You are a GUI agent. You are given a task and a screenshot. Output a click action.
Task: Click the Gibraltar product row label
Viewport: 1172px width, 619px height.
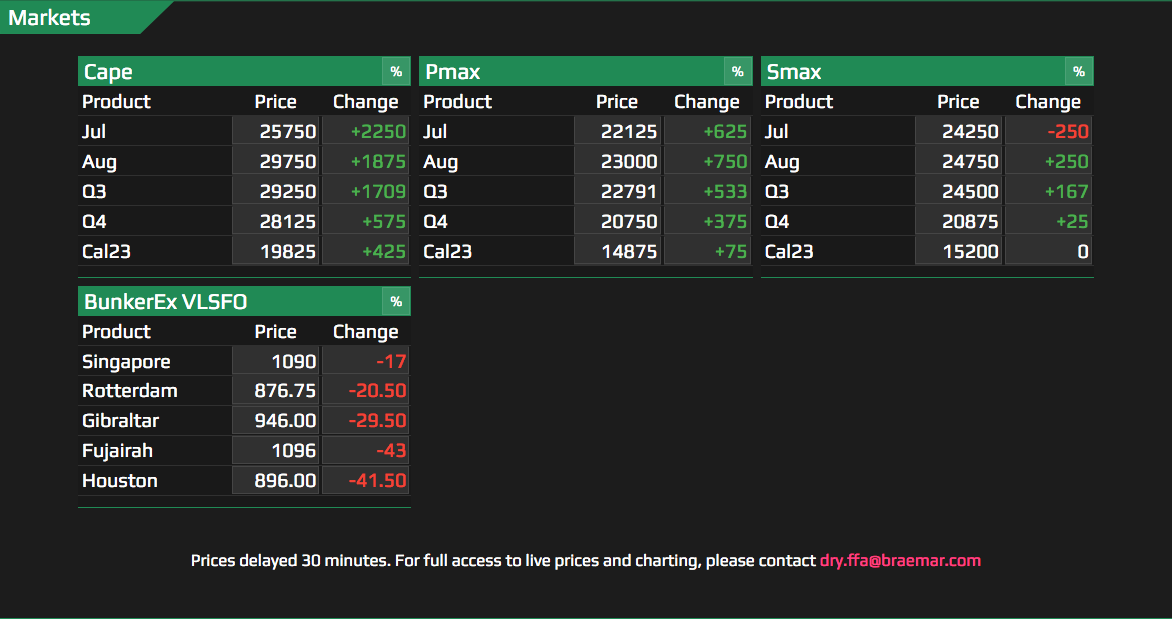[120, 421]
